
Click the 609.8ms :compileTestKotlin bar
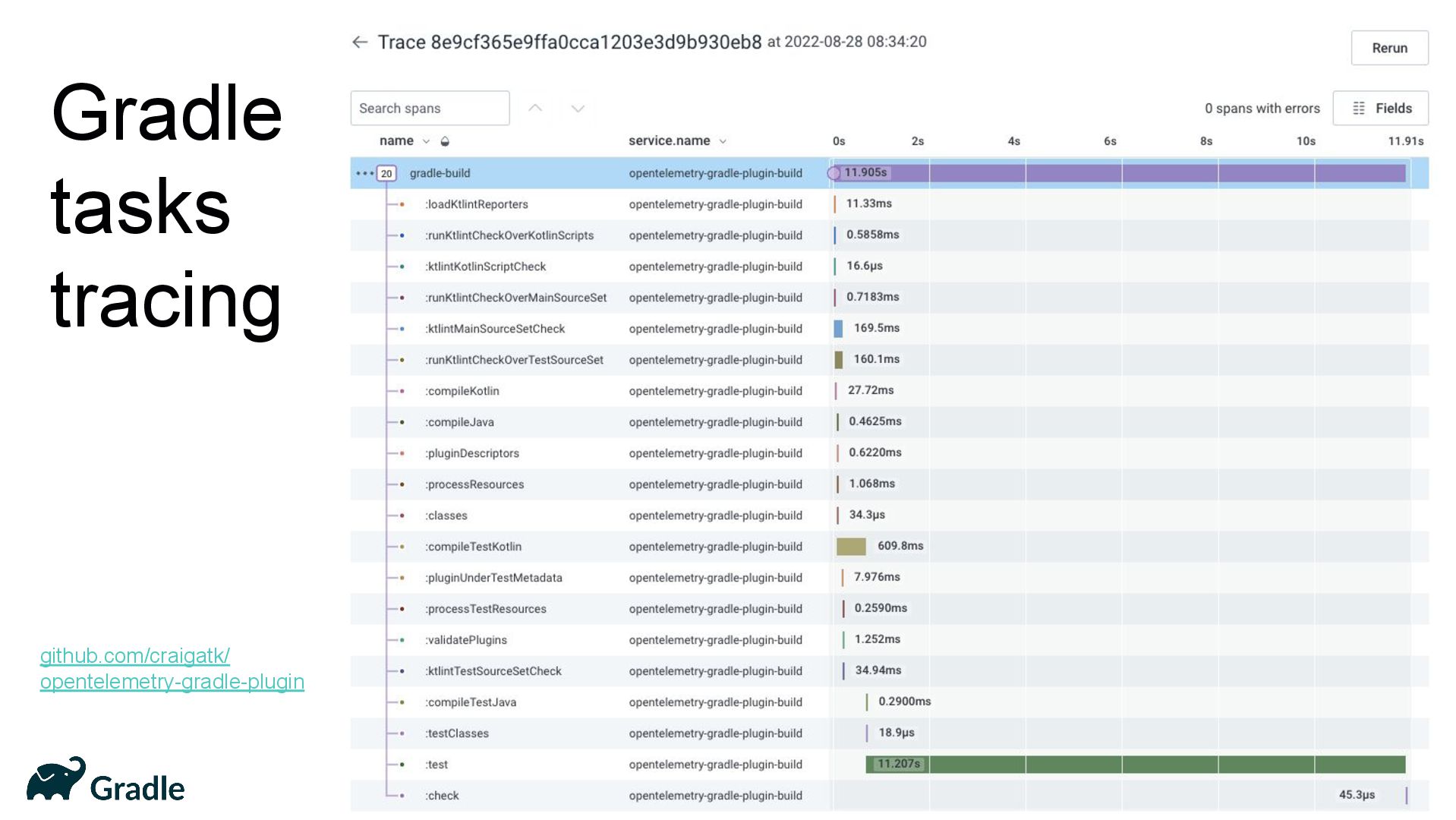(851, 546)
